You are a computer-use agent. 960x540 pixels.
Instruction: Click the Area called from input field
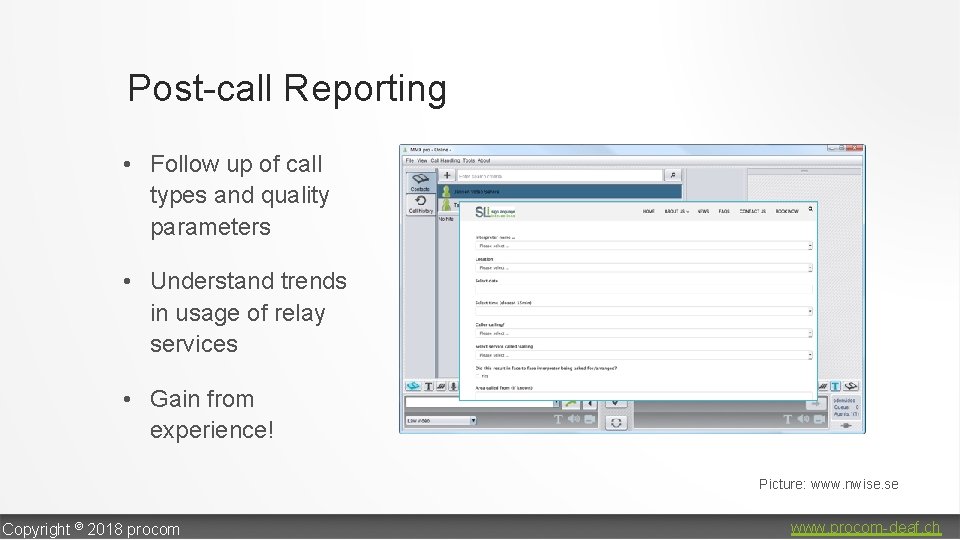(x=644, y=396)
